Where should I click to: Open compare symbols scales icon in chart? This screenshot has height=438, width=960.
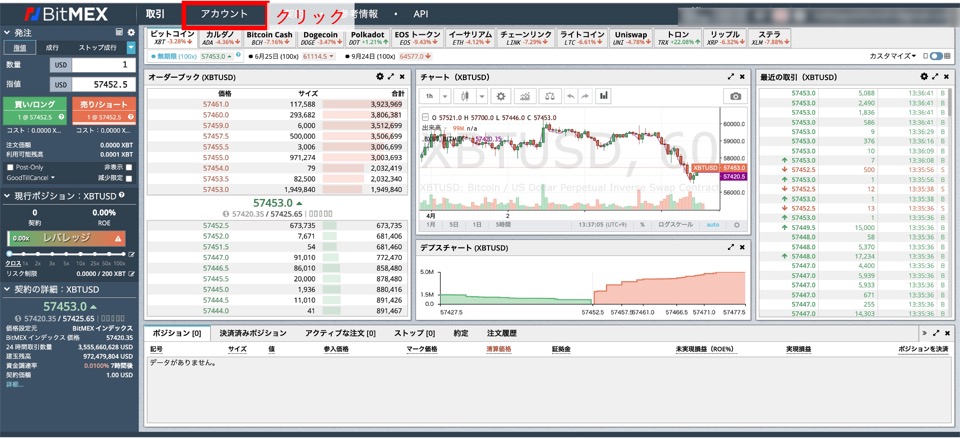tap(549, 96)
